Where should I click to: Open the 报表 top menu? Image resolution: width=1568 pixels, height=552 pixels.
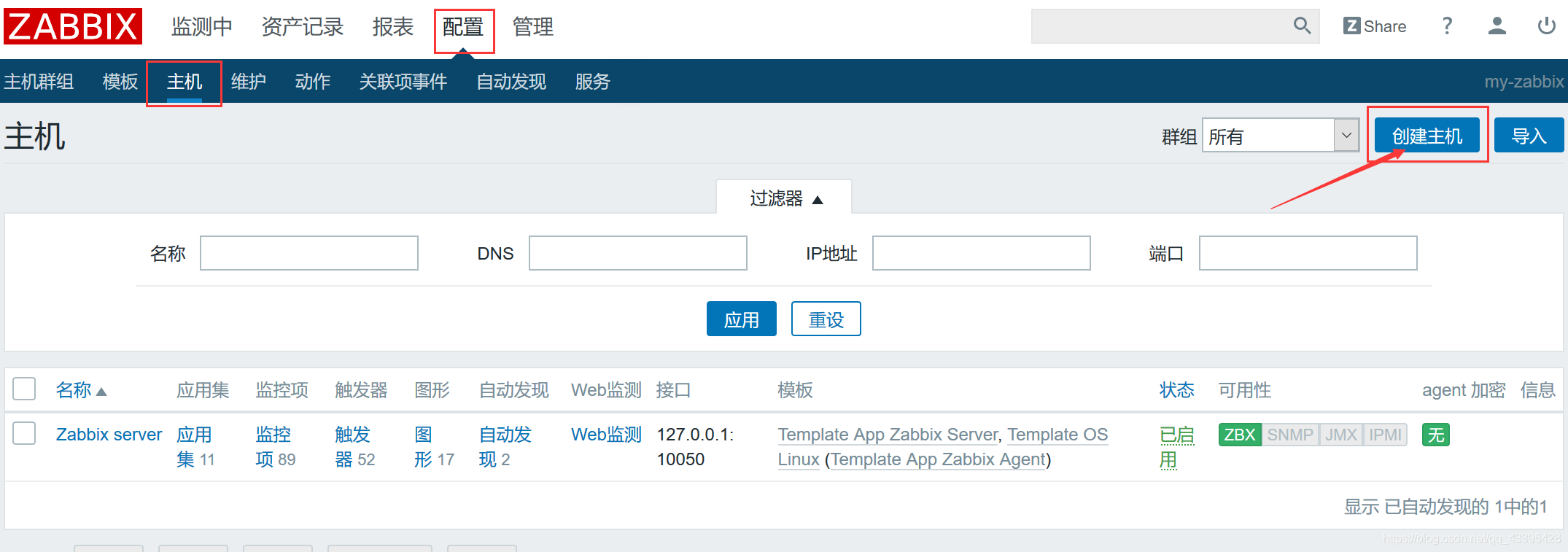393,27
